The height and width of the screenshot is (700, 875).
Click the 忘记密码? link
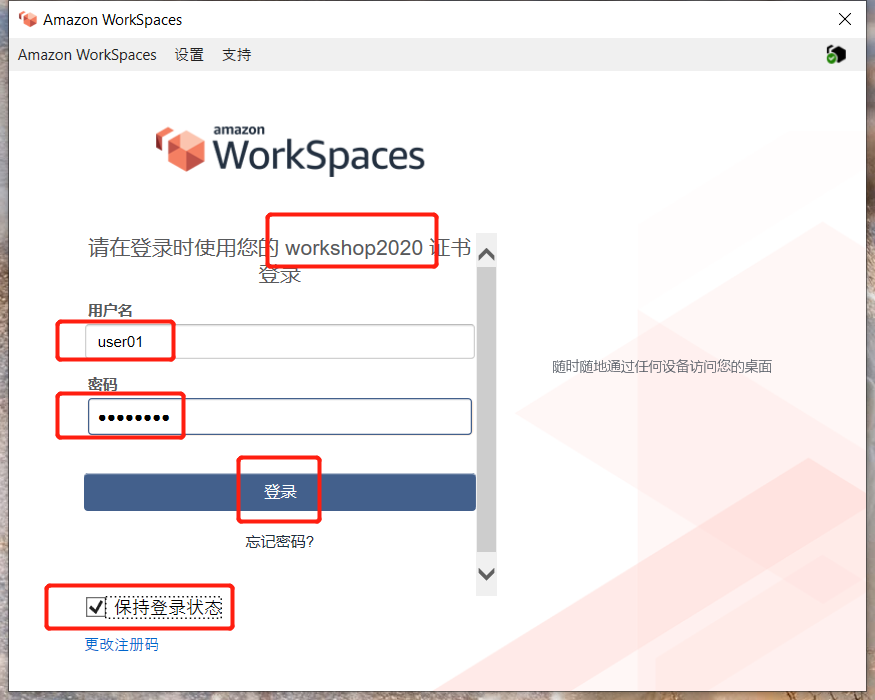(x=280, y=542)
